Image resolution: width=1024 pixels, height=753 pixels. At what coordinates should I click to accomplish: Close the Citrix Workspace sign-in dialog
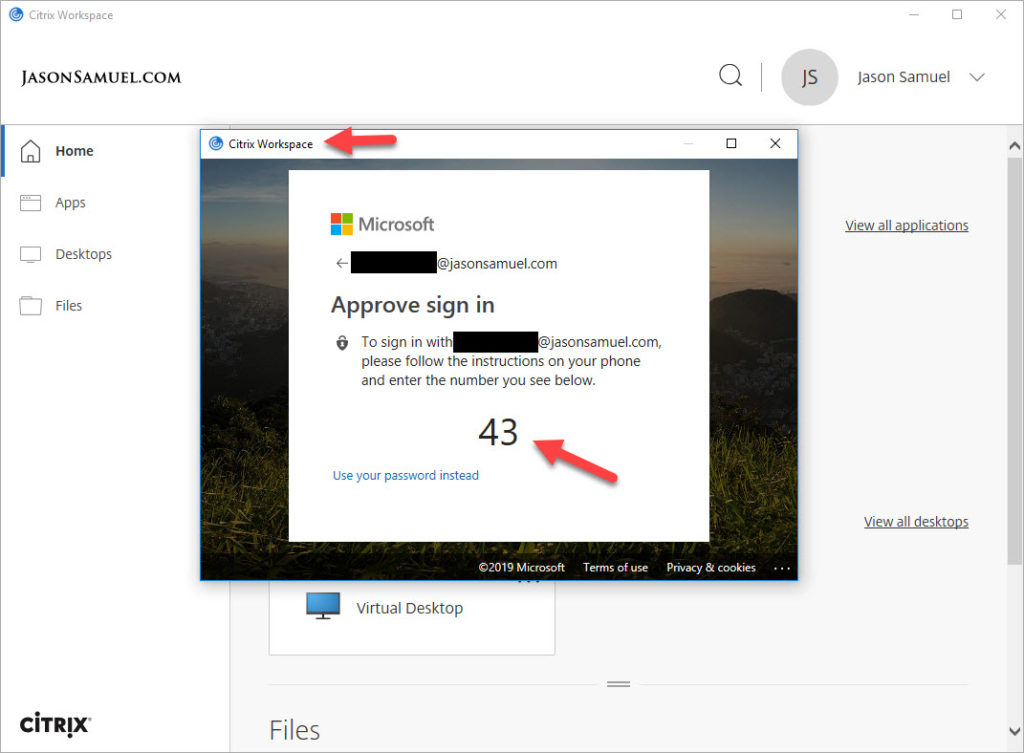point(775,144)
